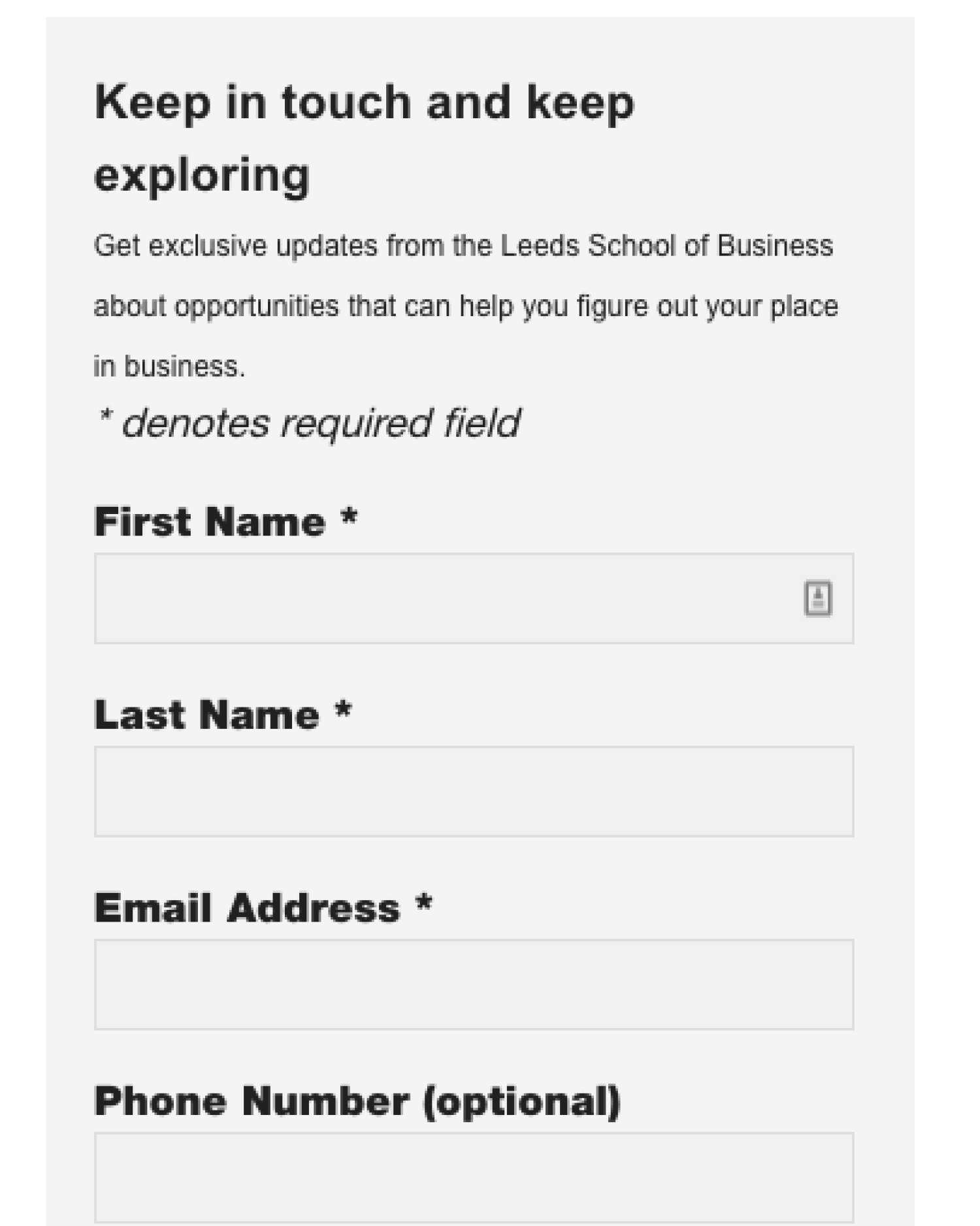980x1226 pixels.
Task: Click the "Get exclusive updates" paragraph line
Action: (463, 246)
